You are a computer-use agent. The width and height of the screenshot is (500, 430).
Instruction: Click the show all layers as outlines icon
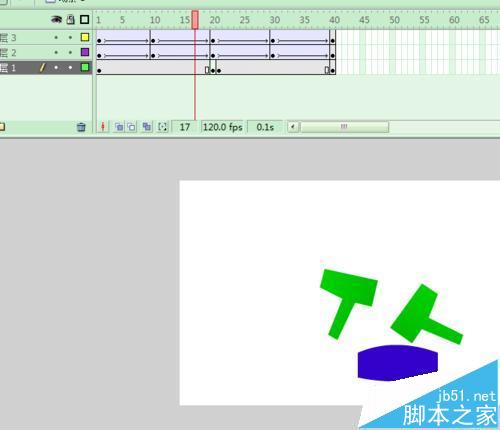[85, 20]
